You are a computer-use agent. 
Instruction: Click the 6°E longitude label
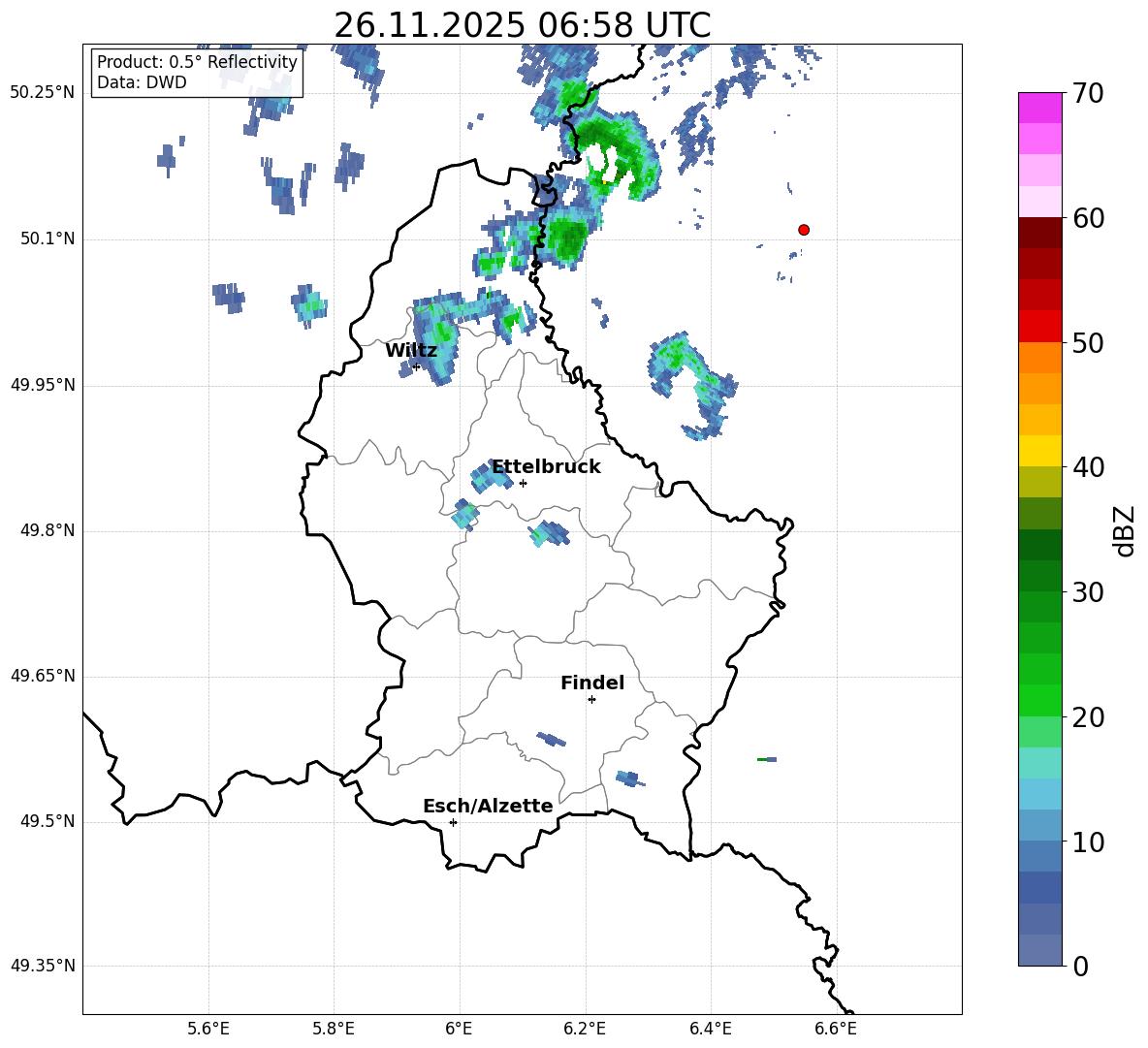click(x=459, y=1029)
